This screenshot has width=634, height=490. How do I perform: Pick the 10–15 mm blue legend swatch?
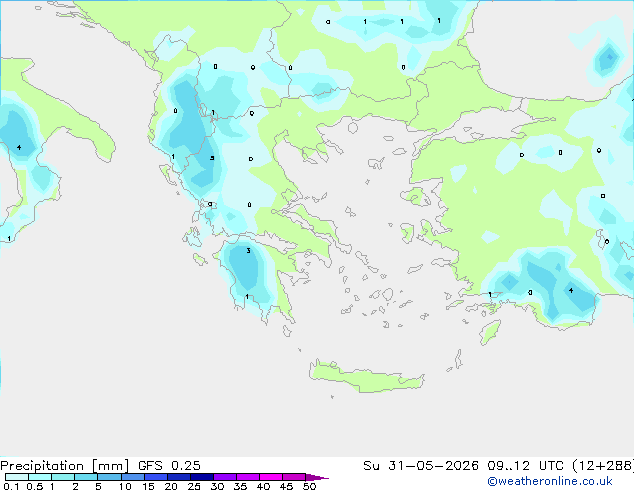click(x=132, y=477)
